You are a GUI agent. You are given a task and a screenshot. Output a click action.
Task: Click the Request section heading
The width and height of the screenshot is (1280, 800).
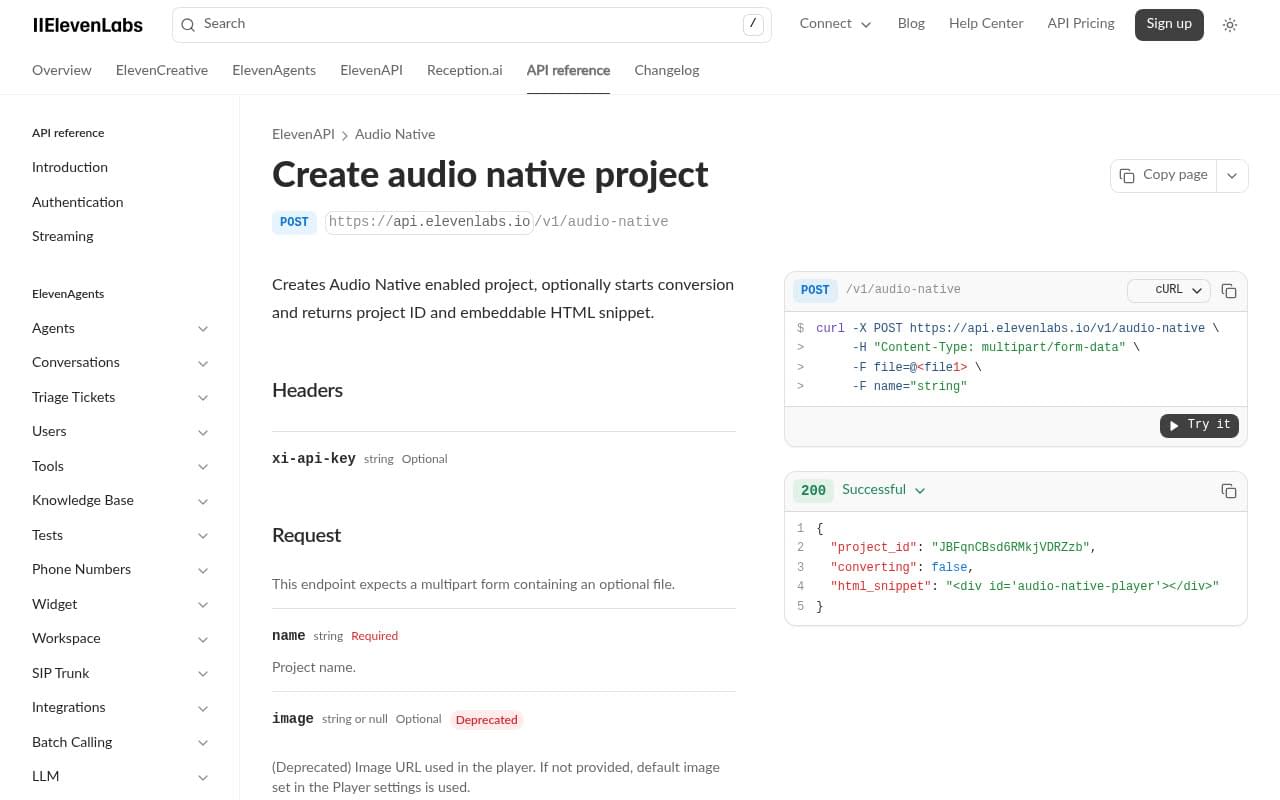tap(306, 536)
